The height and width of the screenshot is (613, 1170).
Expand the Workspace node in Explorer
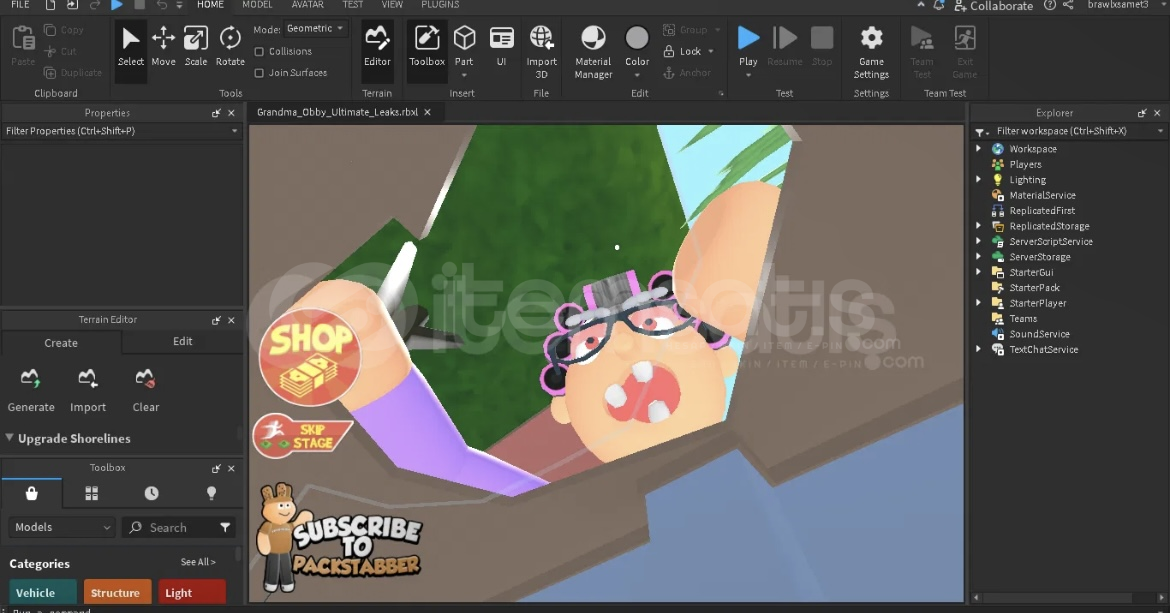tap(978, 148)
